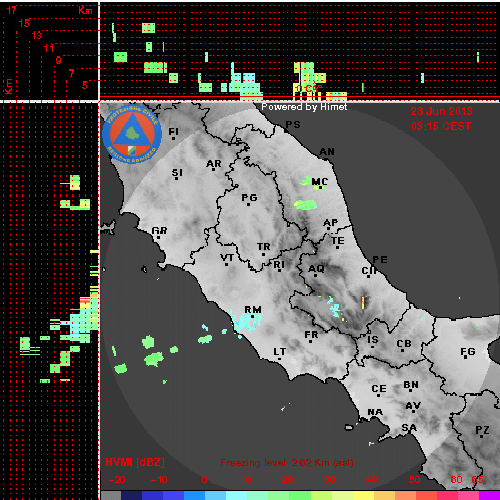The image size is (500, 500).
Task: Click the 'HVMI [dBZ]' product label
Action: point(135,462)
